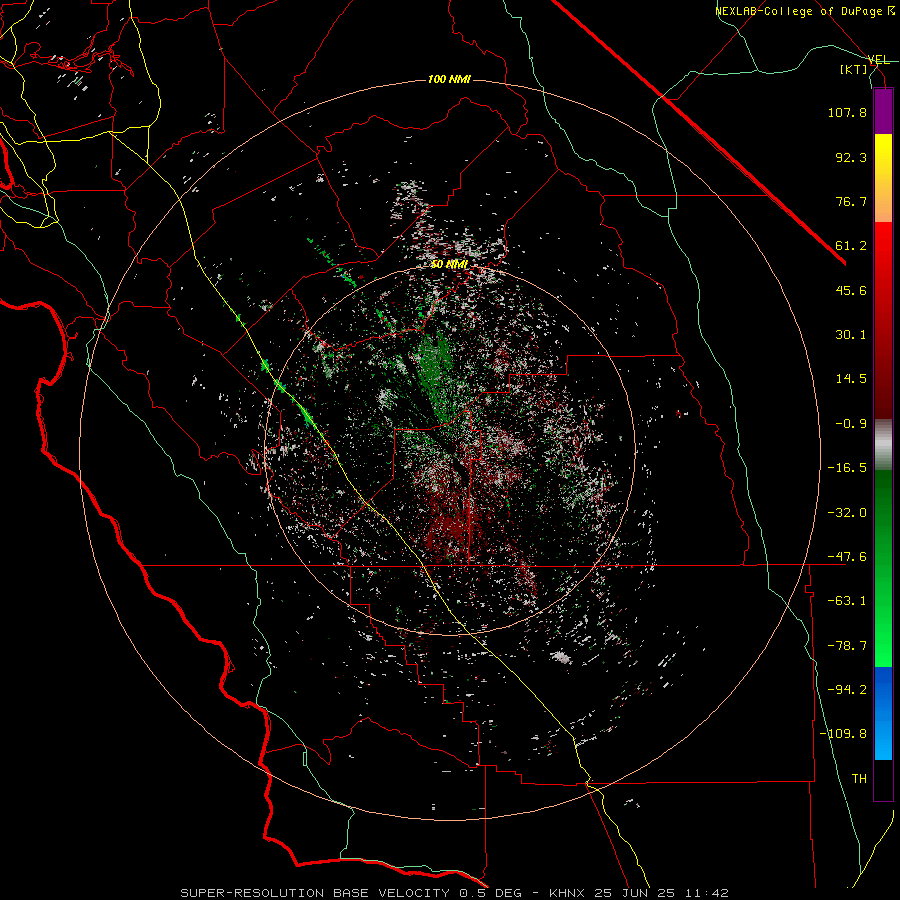Click the 76.7 velocity scale value
Screen dimensions: 900x900
(851, 201)
